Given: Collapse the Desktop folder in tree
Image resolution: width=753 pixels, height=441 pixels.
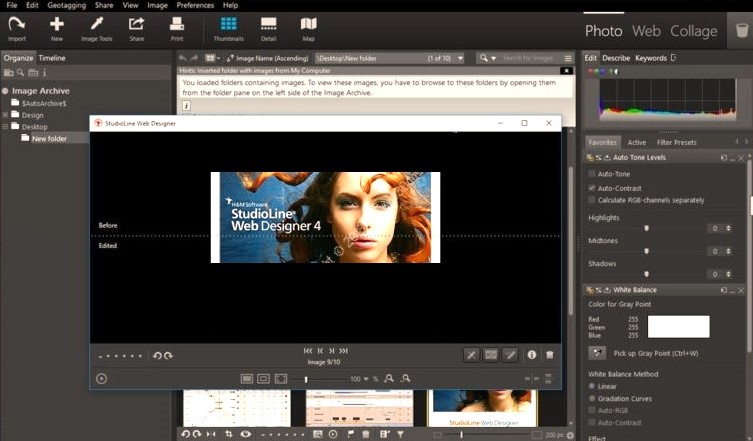Looking at the screenshot, I should [x=5, y=127].
